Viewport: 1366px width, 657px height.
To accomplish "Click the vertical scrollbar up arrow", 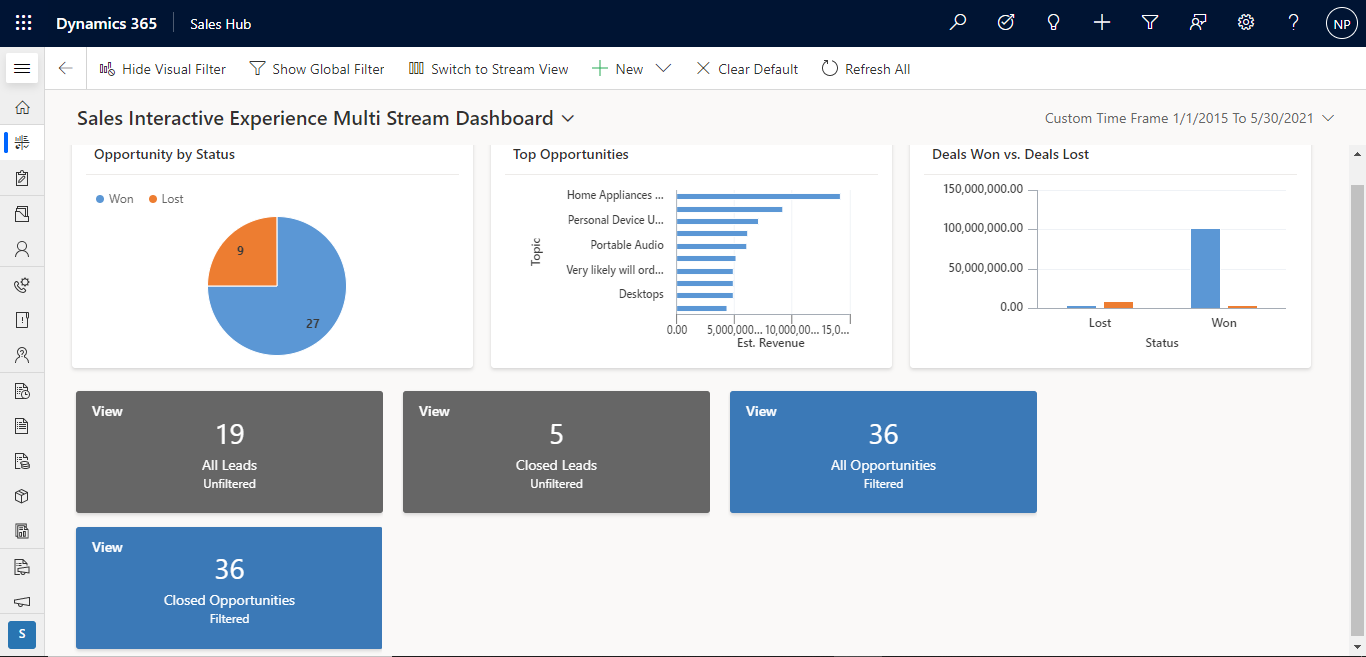I will [1357, 154].
